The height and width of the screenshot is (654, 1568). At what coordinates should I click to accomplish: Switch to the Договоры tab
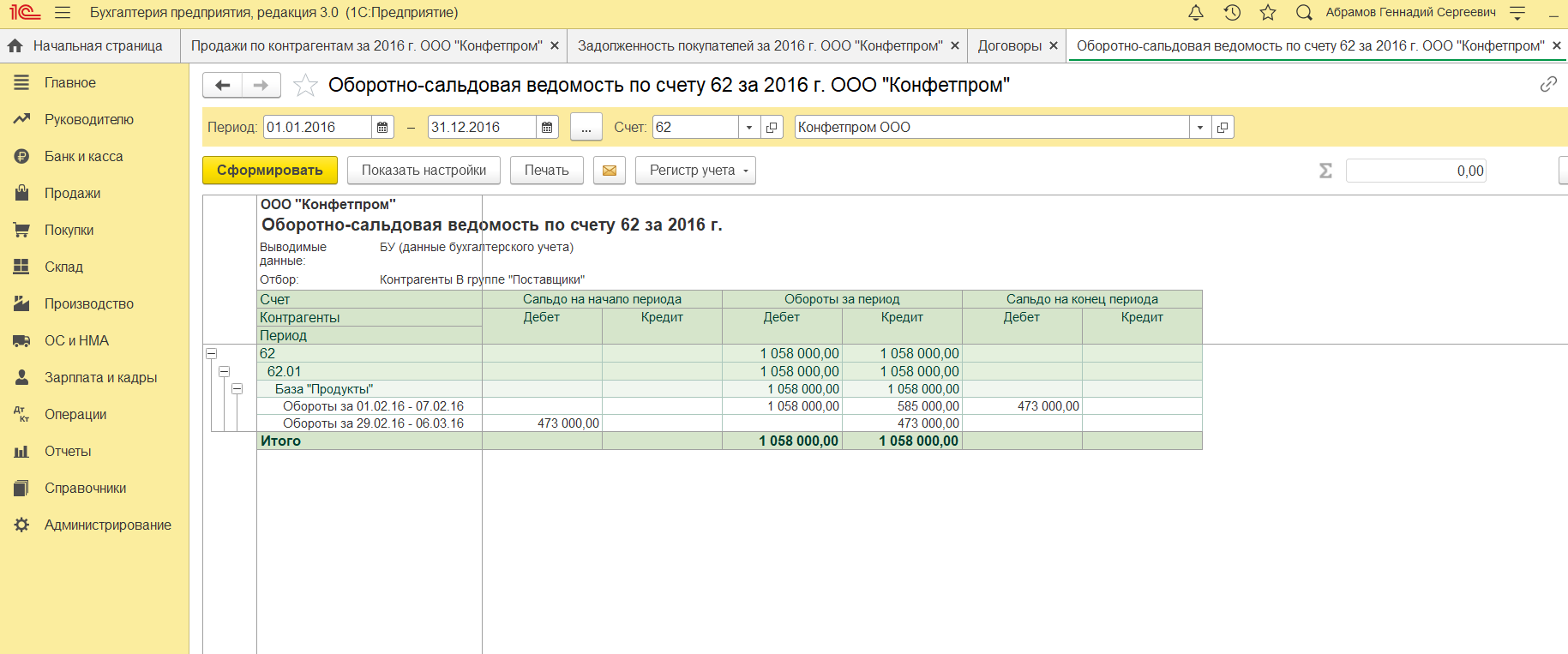click(x=1009, y=46)
